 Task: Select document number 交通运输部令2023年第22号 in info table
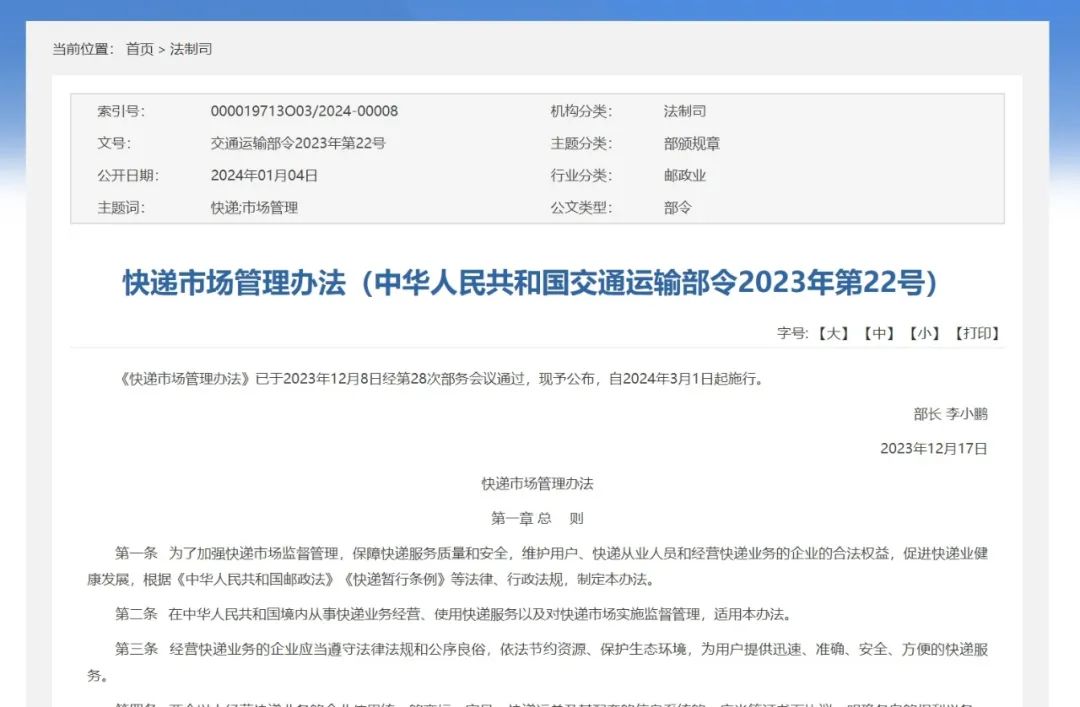coord(297,143)
